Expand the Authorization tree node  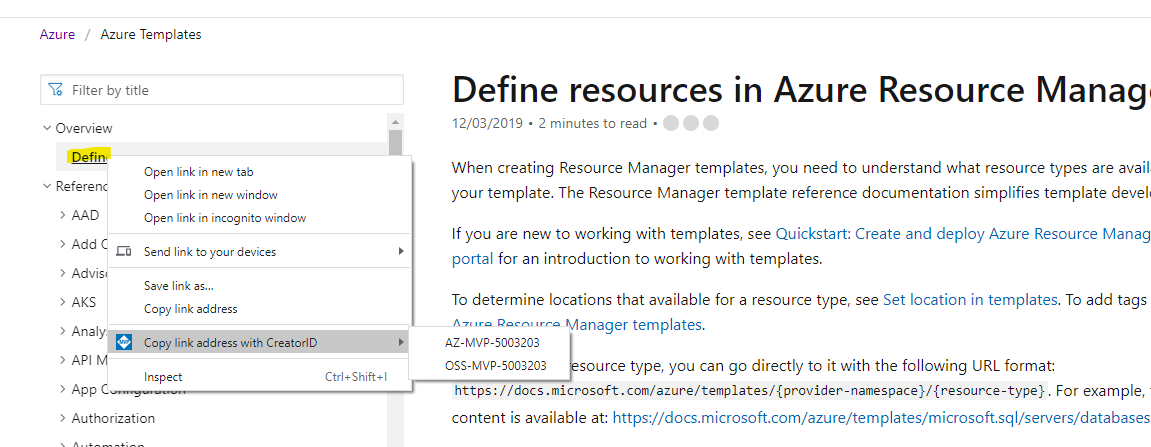point(63,418)
